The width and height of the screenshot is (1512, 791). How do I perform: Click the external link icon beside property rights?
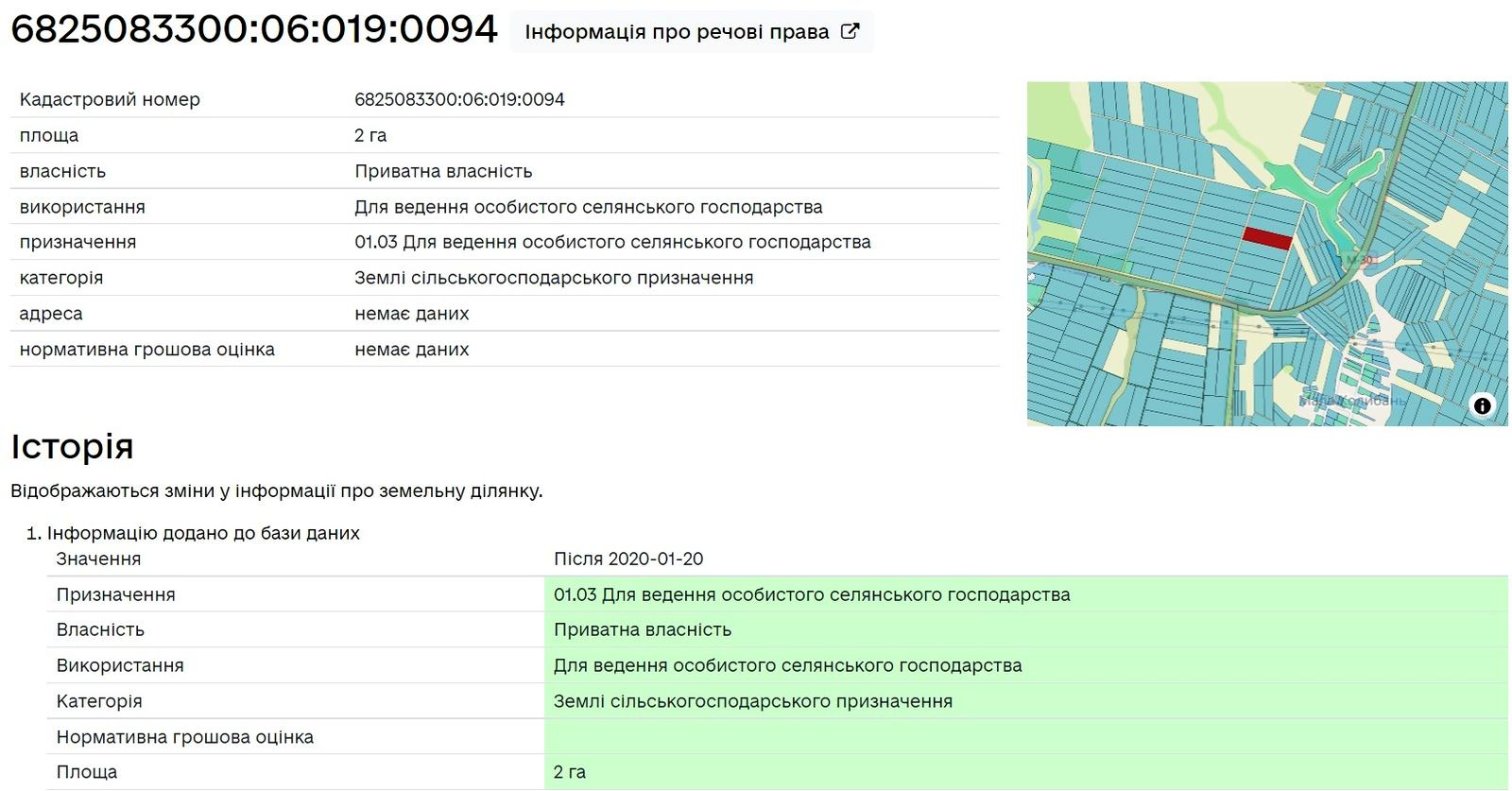850,31
